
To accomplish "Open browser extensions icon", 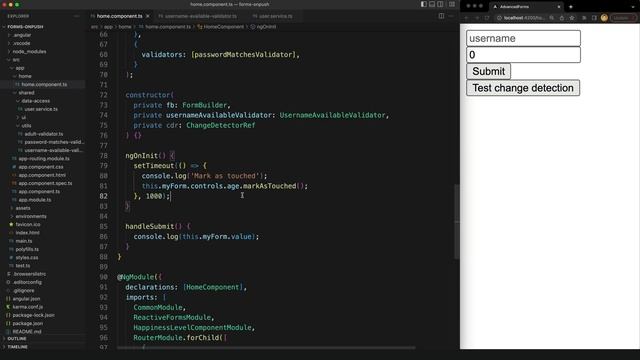I will (x=584, y=18).
